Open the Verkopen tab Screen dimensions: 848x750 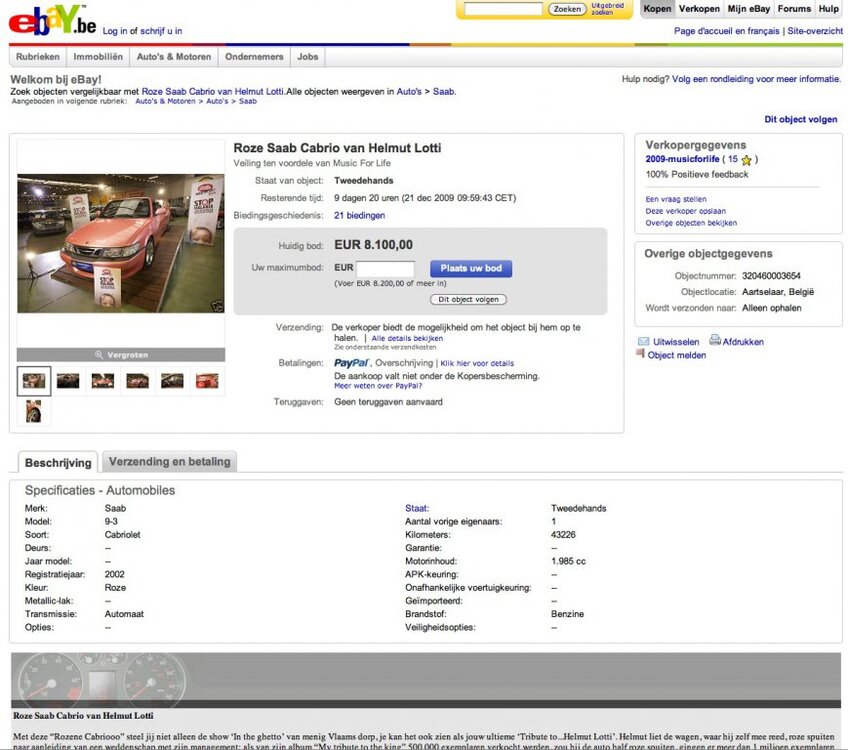coord(699,9)
